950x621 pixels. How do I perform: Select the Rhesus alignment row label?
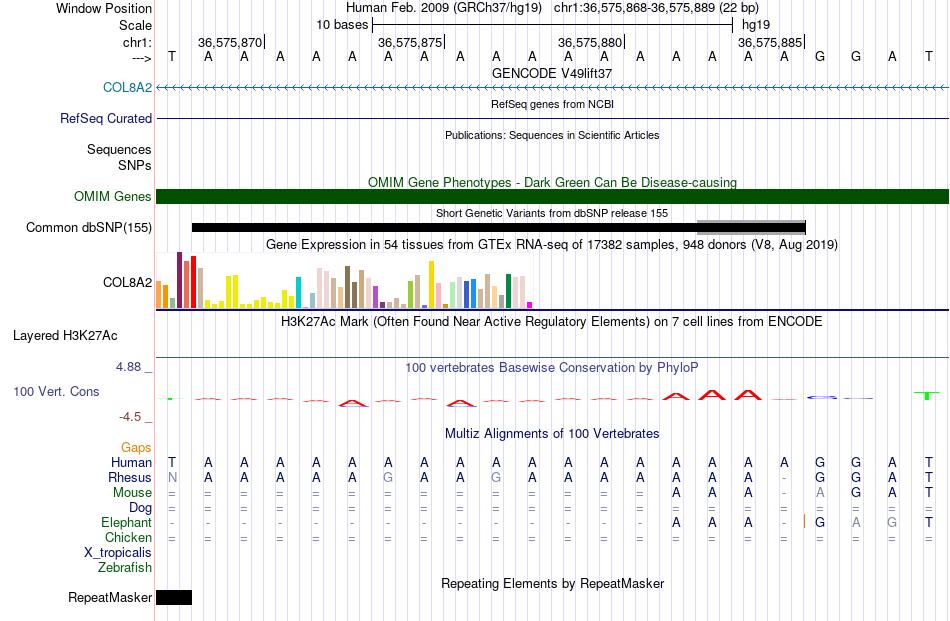click(130, 477)
